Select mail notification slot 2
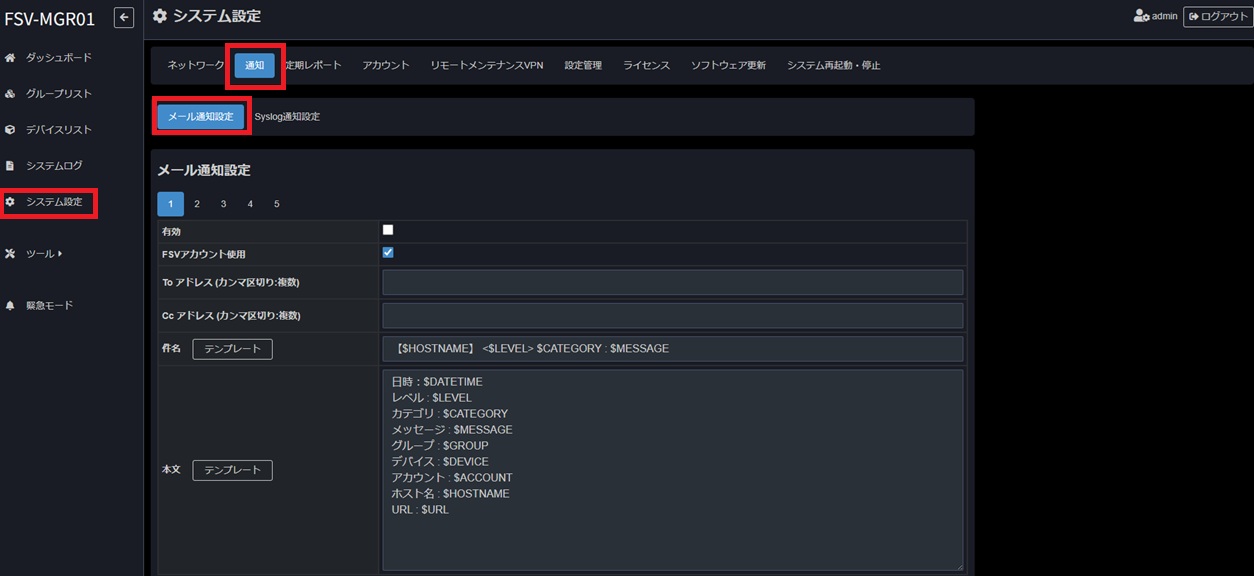This screenshot has height=576, width=1254. (197, 204)
